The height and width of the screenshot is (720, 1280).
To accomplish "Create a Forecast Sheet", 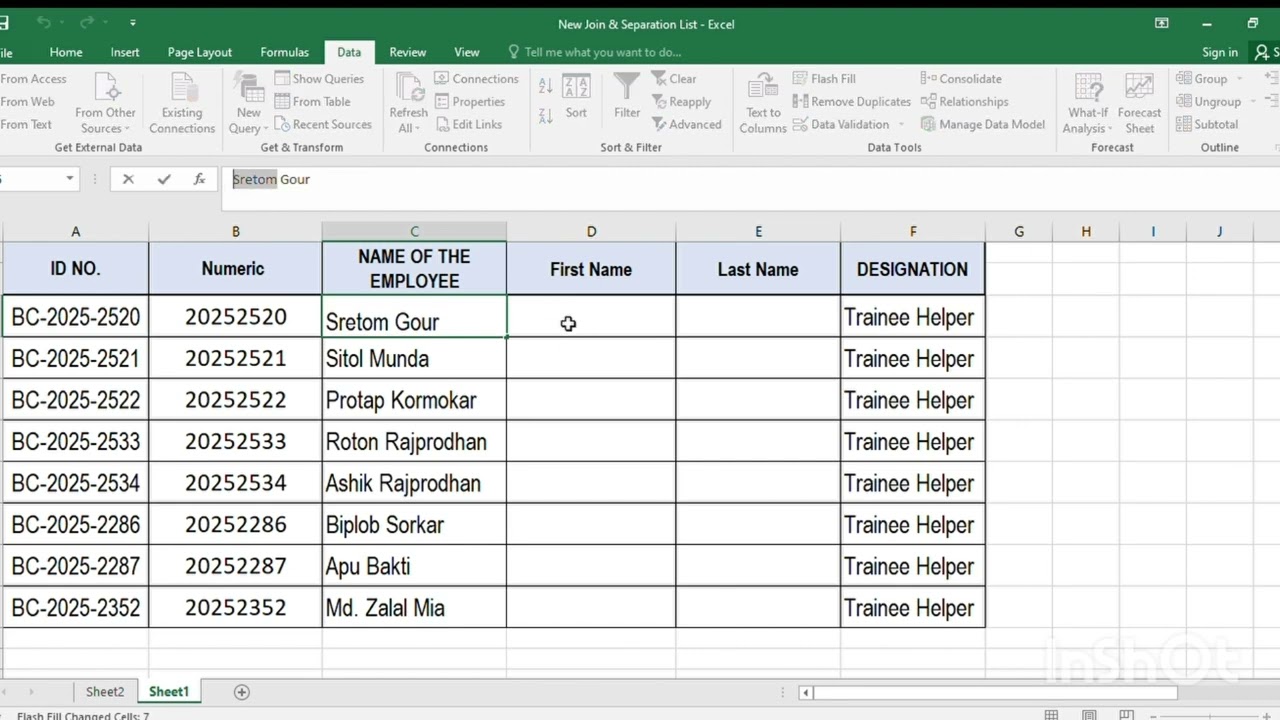I will pos(1139,103).
